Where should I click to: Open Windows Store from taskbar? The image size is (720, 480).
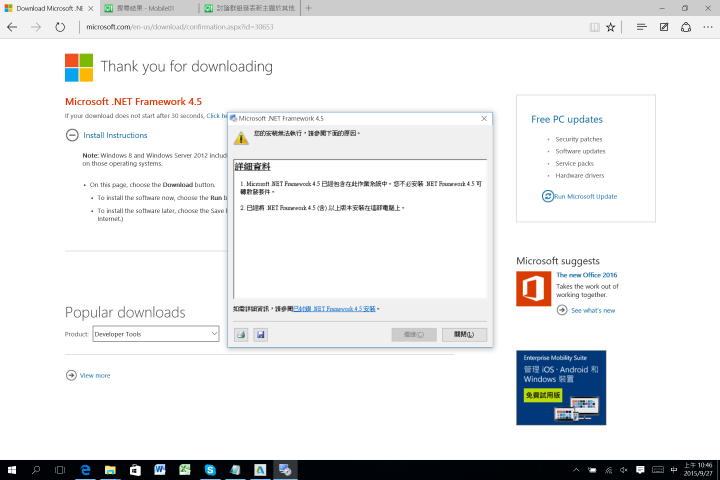(x=135, y=470)
